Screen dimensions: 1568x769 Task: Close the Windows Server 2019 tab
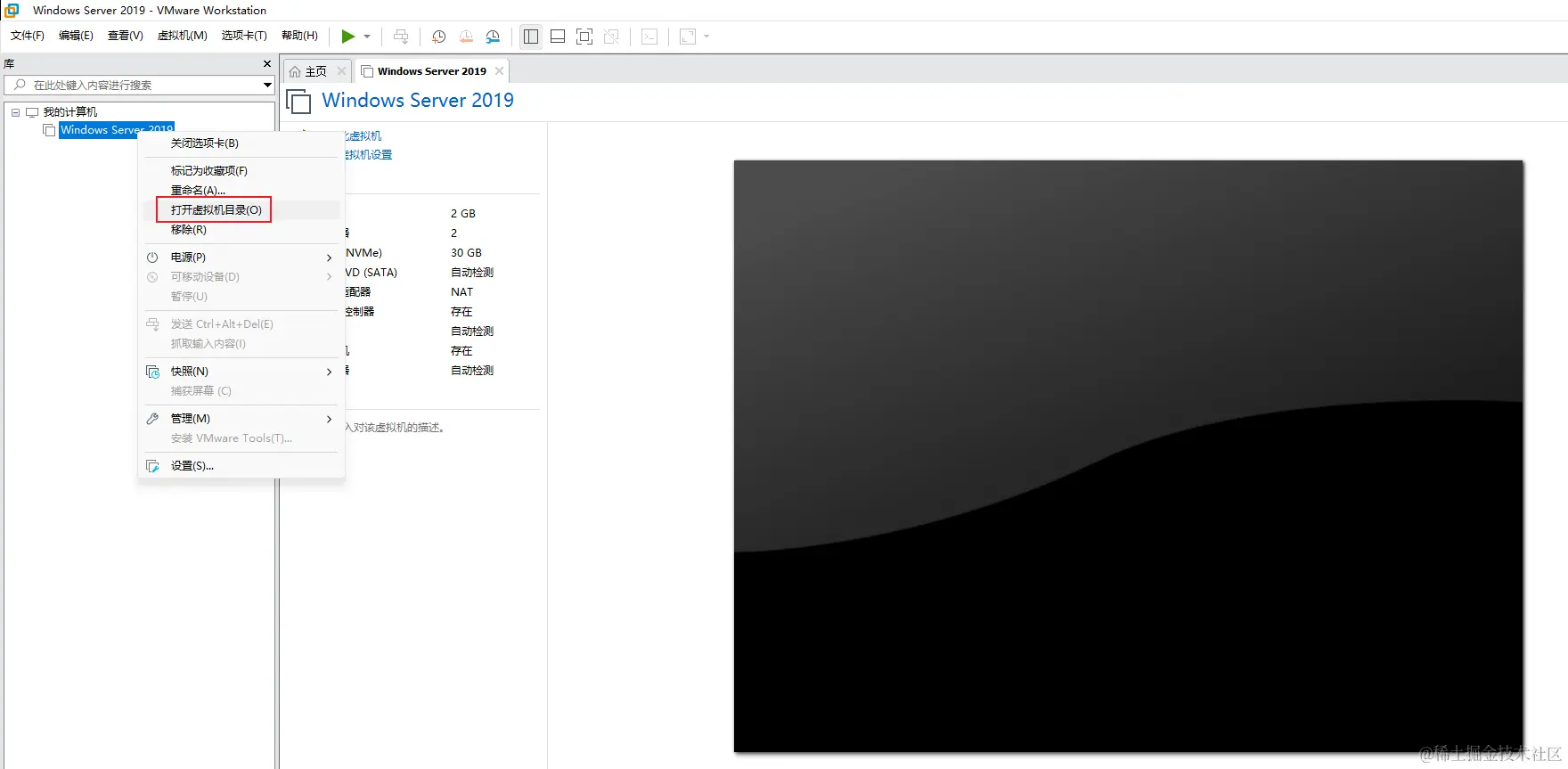[x=499, y=71]
